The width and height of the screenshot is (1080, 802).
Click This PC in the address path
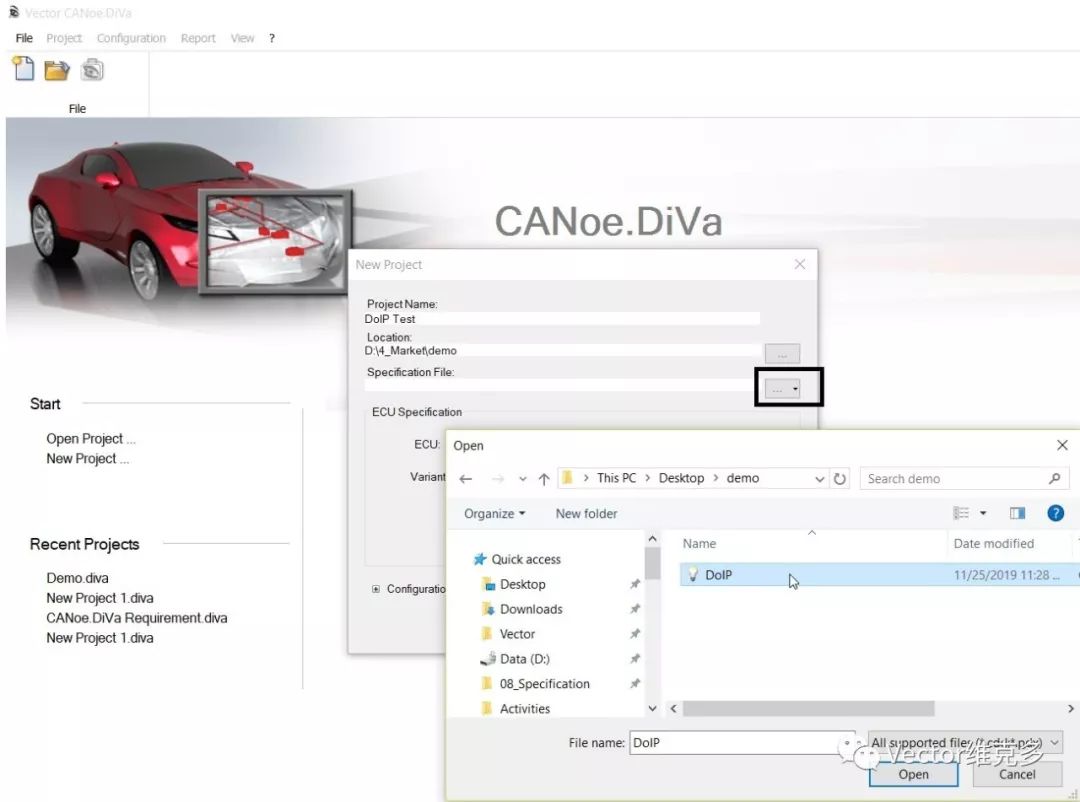point(616,478)
